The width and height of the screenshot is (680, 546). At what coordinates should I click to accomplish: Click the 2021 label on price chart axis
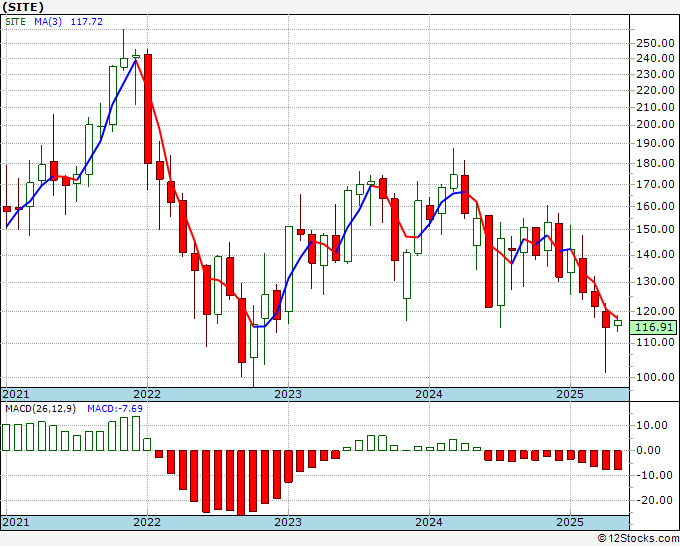[x=16, y=394]
